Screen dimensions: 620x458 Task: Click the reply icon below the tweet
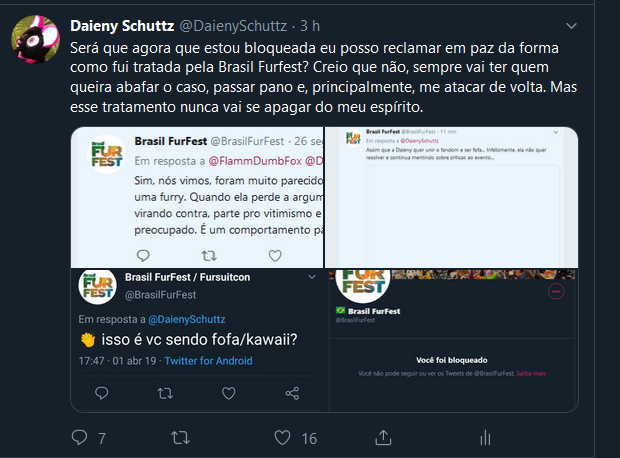click(x=80, y=437)
